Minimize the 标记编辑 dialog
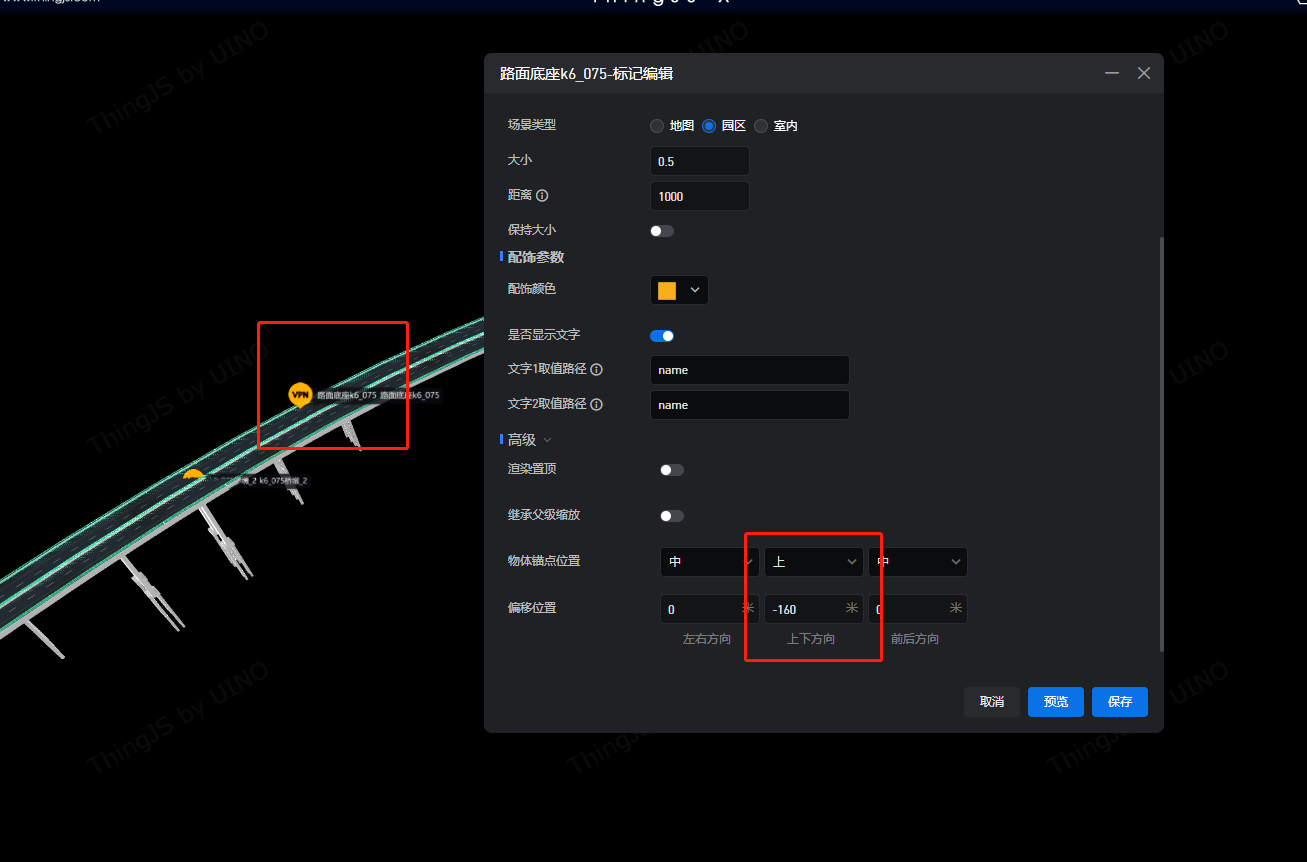This screenshot has width=1307, height=862. click(x=1112, y=74)
